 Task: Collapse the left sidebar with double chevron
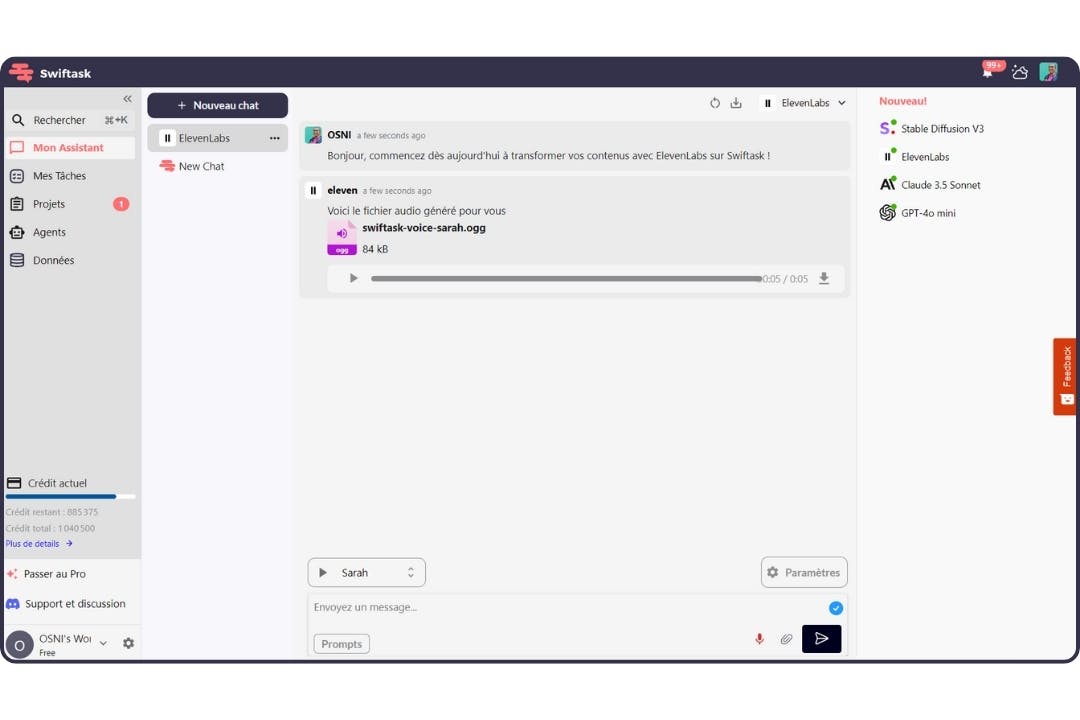[127, 99]
